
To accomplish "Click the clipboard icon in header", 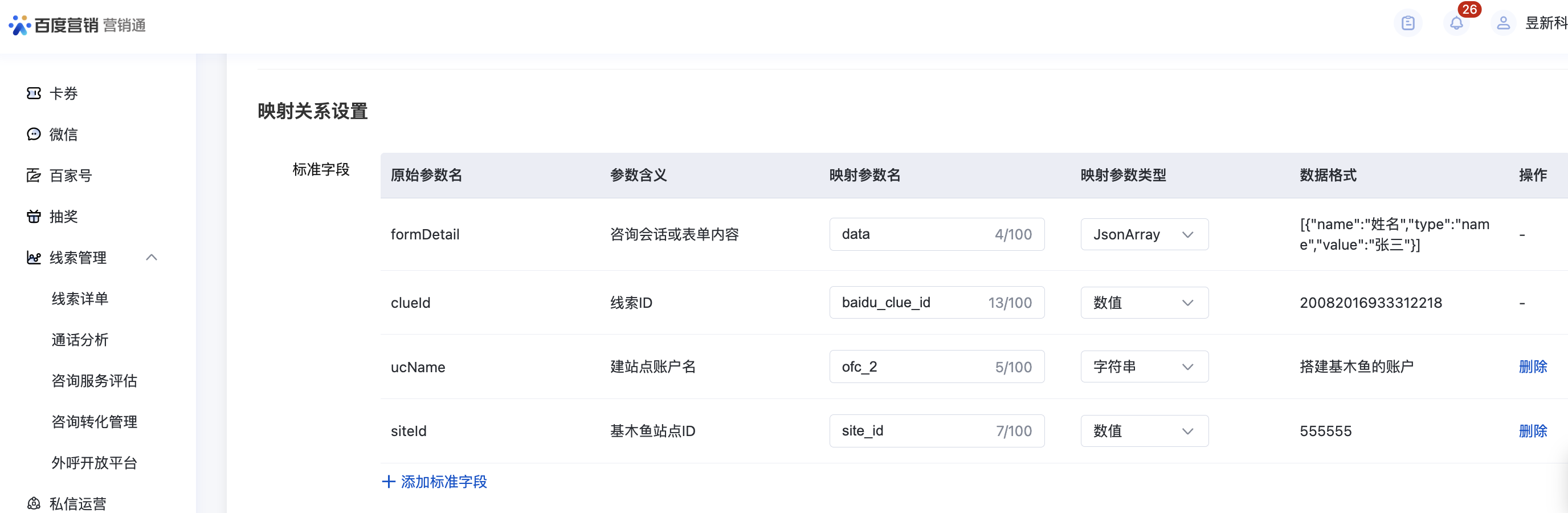I will pyautogui.click(x=1408, y=24).
